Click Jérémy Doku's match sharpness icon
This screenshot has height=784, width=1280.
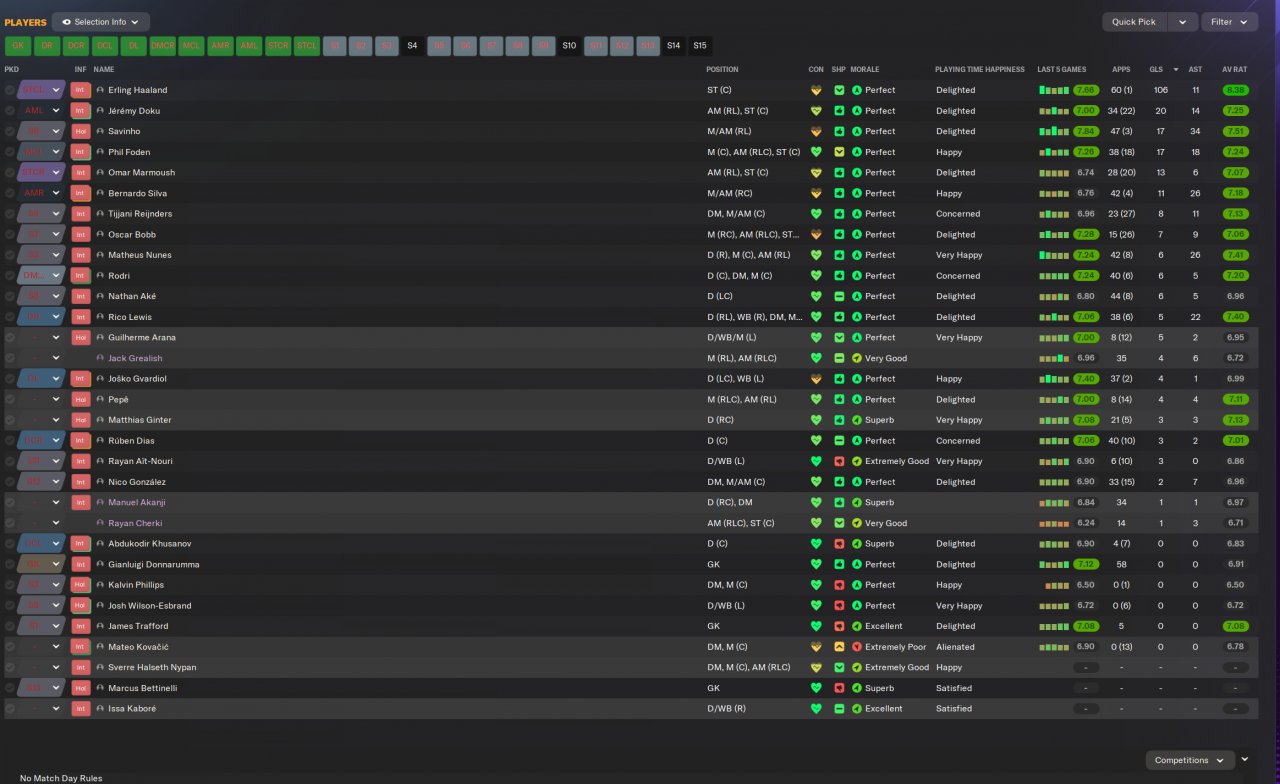(839, 111)
